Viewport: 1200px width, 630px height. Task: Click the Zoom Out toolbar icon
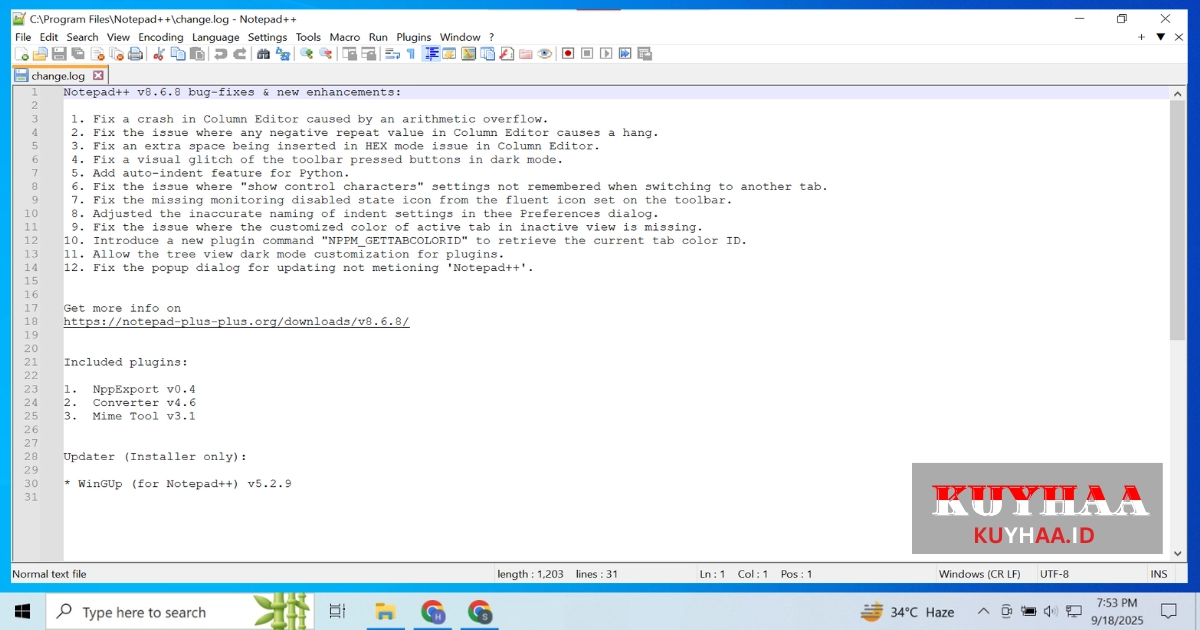point(326,54)
